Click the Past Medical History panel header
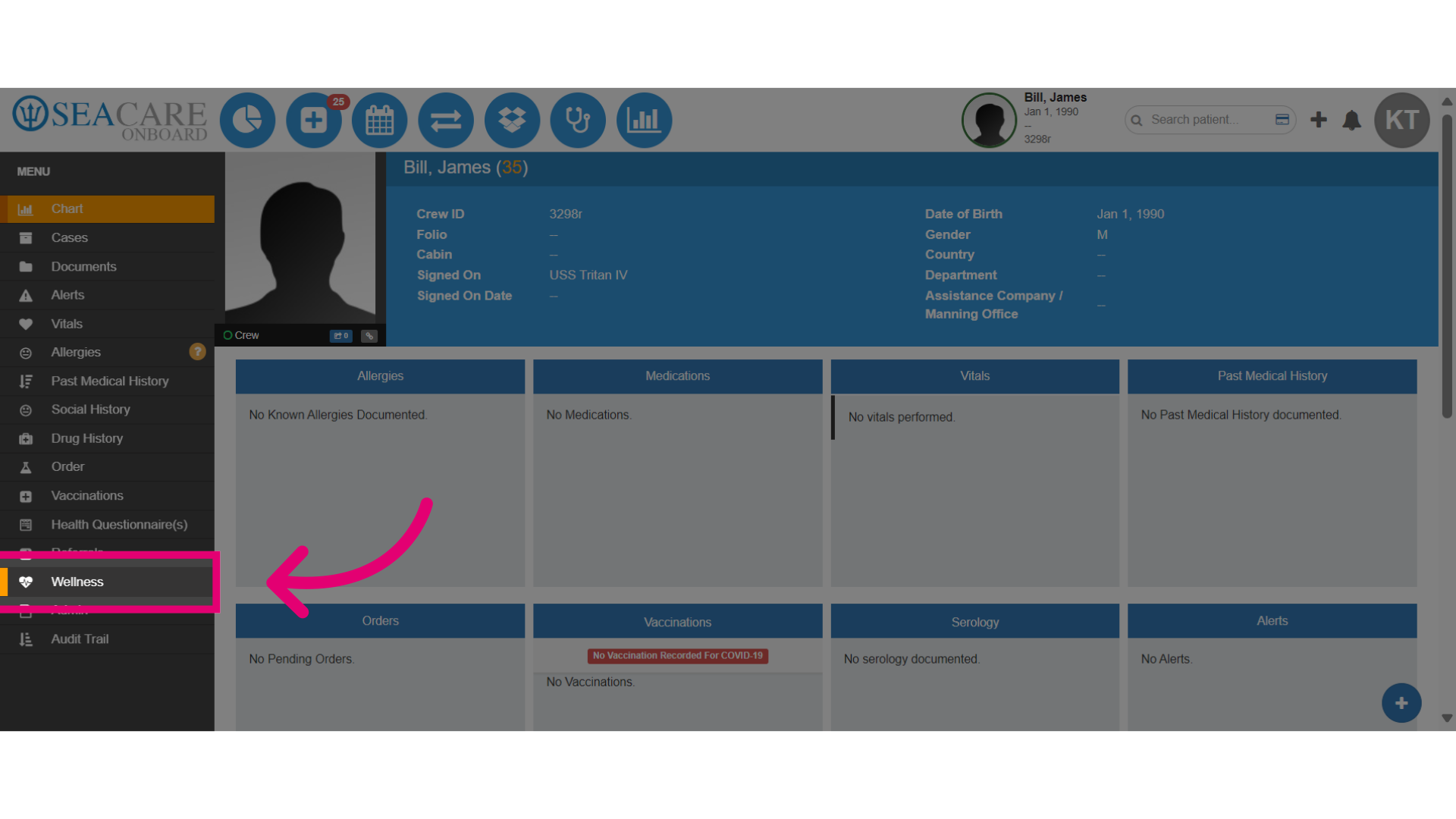 [x=1272, y=376]
